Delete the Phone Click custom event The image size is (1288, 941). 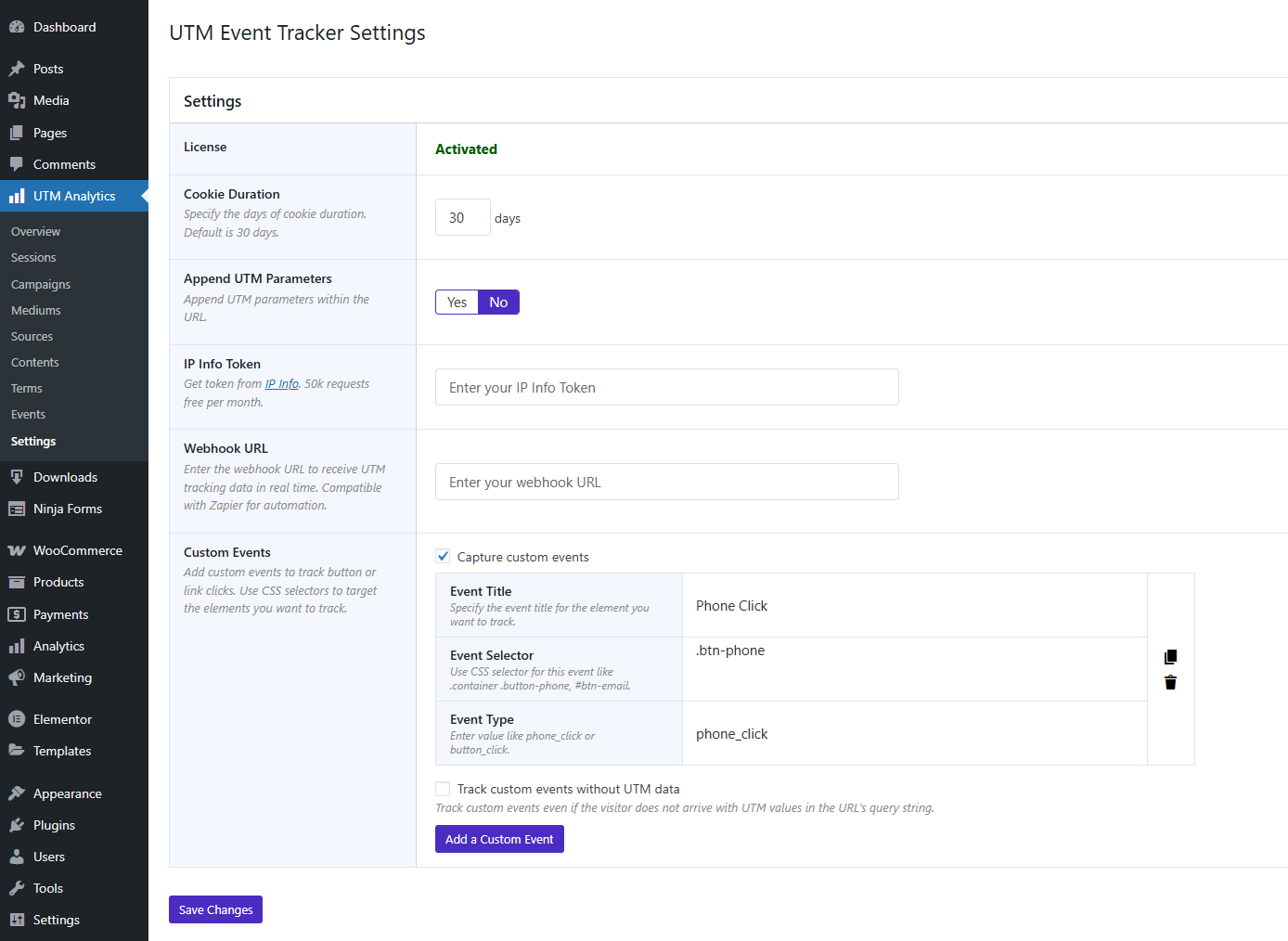1170,682
